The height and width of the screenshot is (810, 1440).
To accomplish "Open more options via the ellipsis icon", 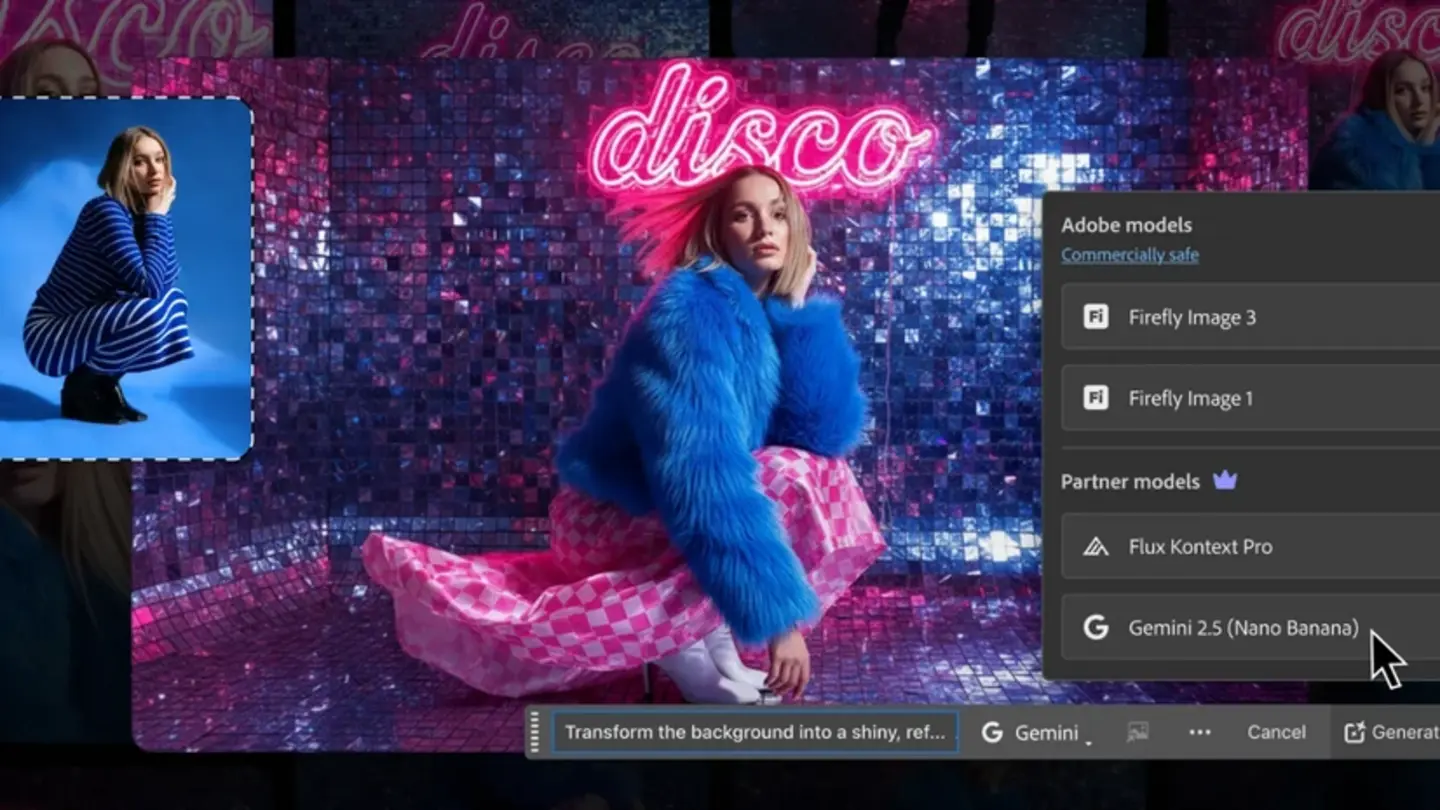I will pos(1199,732).
